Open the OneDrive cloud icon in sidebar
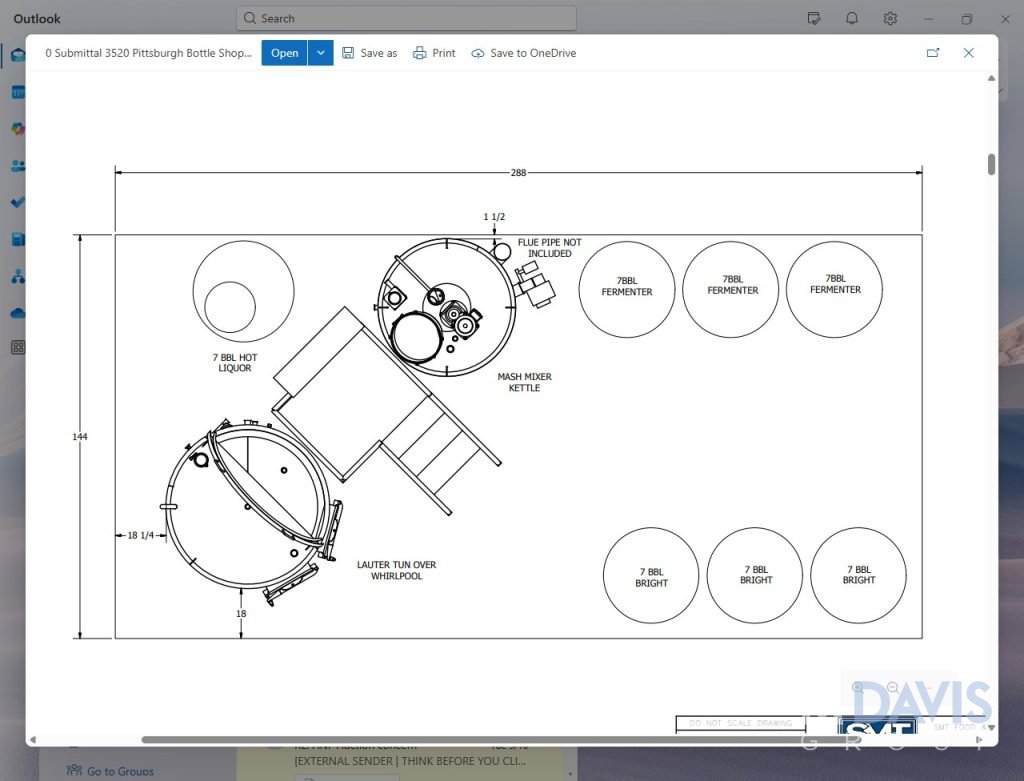The width and height of the screenshot is (1024, 781). tap(18, 313)
